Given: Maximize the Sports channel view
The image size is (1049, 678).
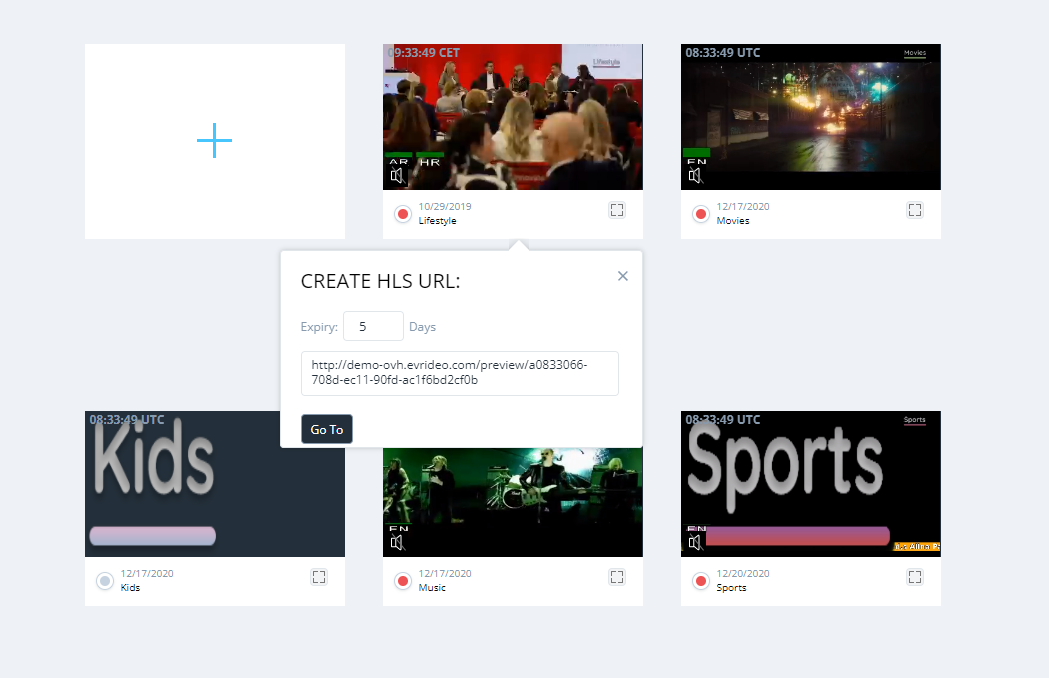Looking at the screenshot, I should click(x=915, y=577).
